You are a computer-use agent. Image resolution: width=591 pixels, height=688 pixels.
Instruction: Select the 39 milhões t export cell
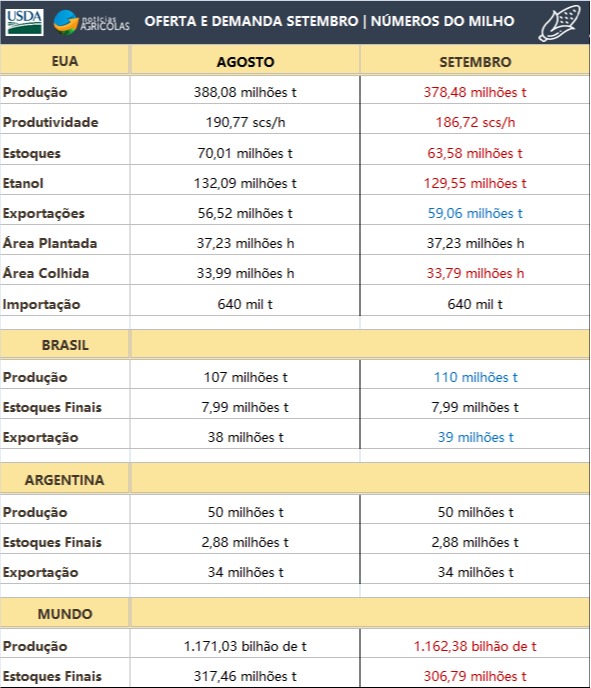tap(475, 437)
